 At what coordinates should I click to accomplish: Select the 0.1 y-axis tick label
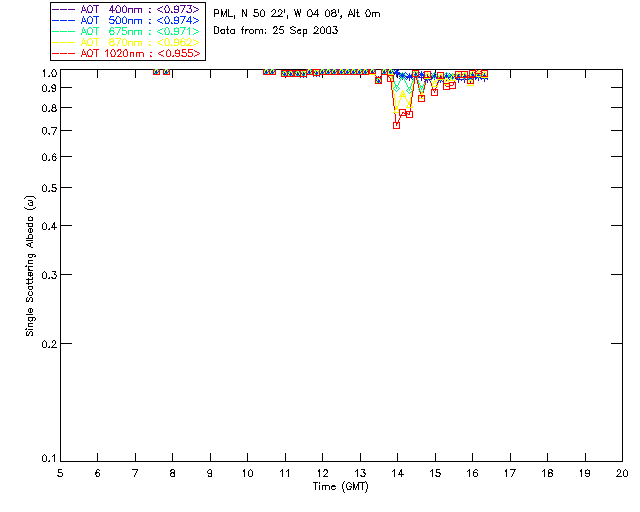49,459
